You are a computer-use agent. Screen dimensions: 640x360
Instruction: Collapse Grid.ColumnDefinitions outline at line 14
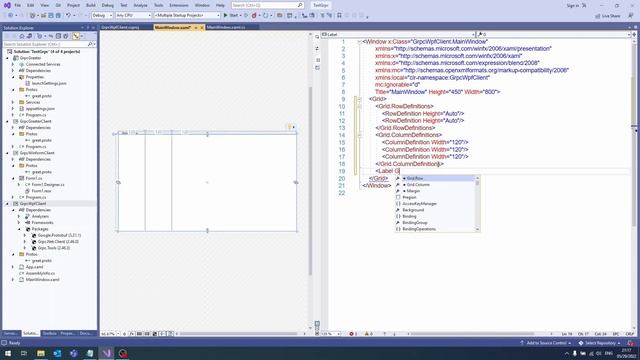(x=359, y=135)
